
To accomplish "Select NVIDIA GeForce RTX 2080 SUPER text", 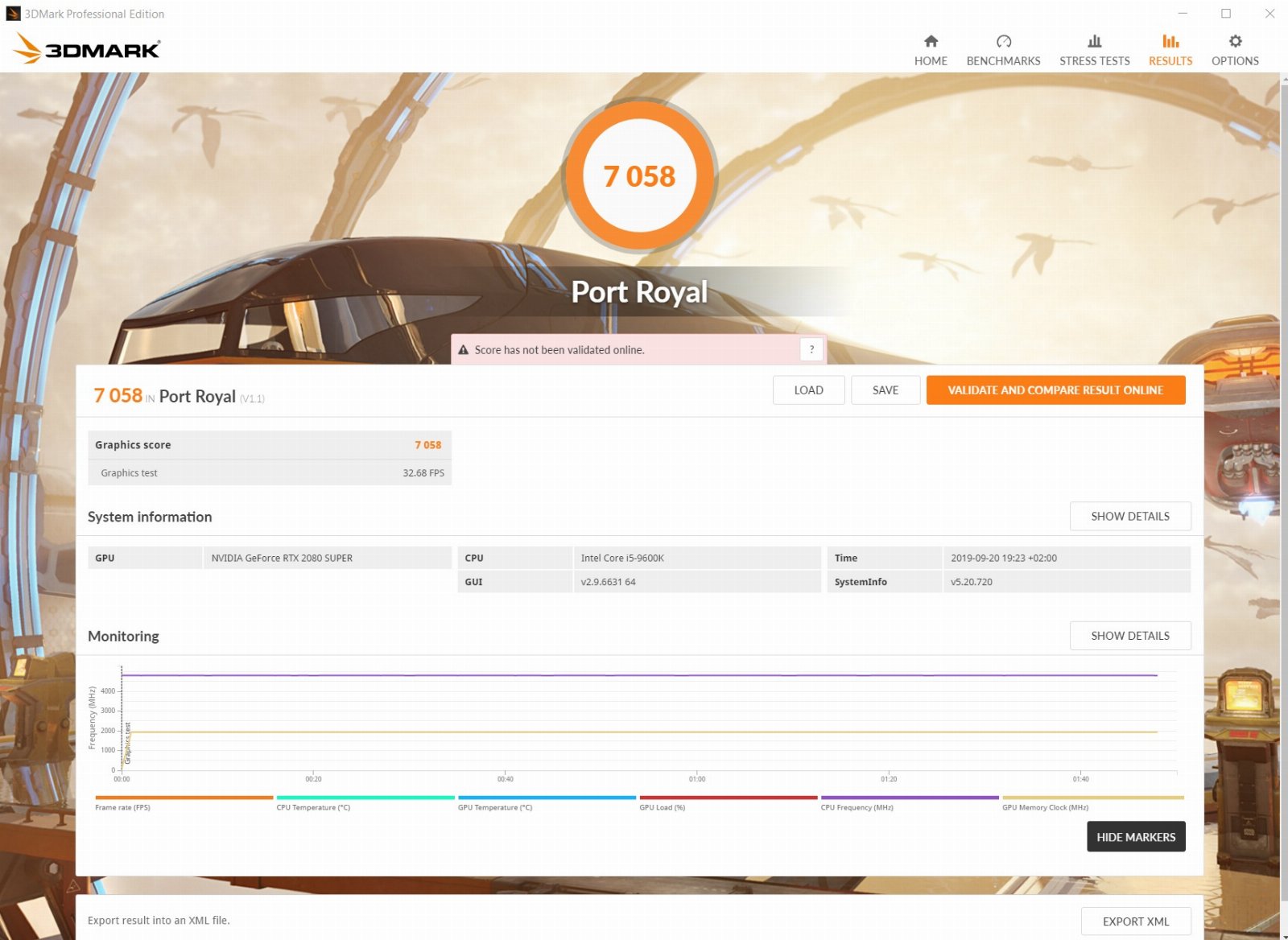I will click(x=282, y=558).
